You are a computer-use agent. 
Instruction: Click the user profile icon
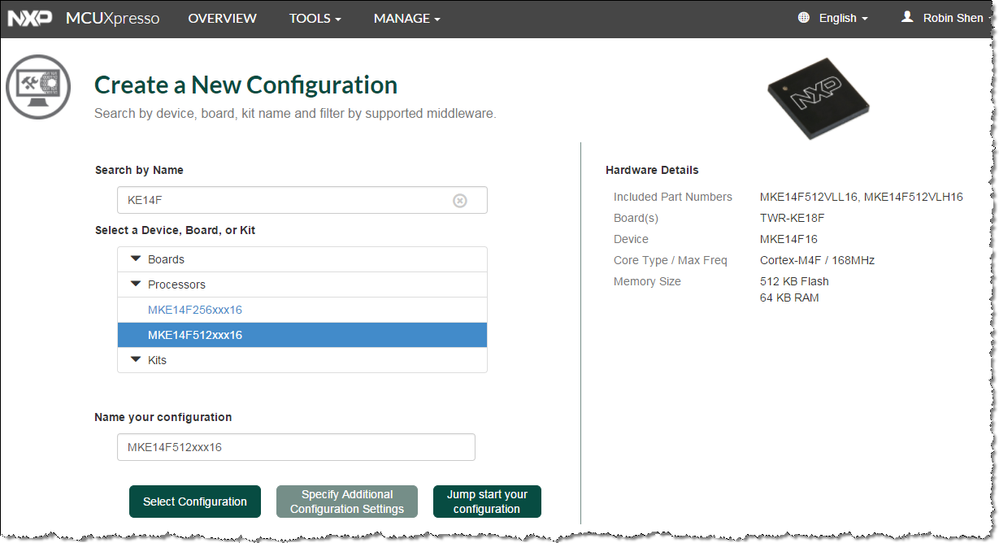tap(907, 17)
